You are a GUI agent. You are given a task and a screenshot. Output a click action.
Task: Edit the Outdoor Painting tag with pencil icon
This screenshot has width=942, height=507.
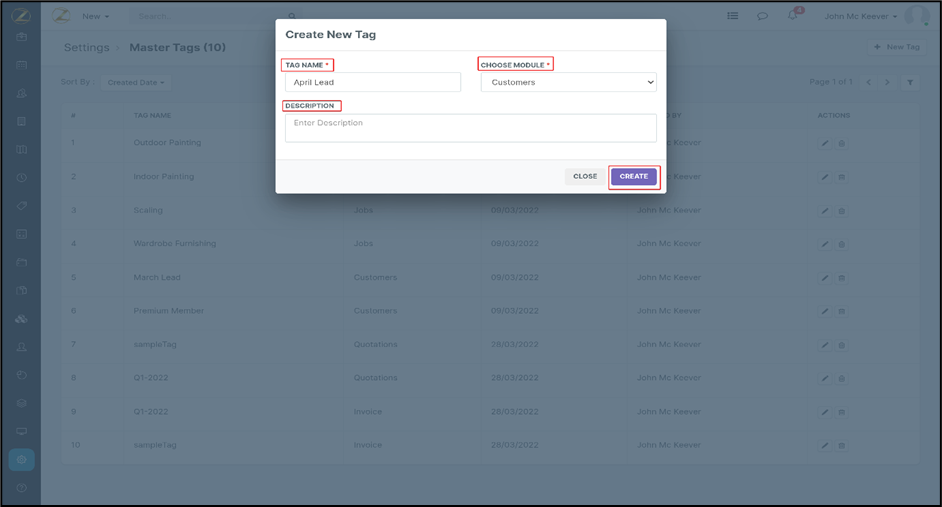coord(825,144)
